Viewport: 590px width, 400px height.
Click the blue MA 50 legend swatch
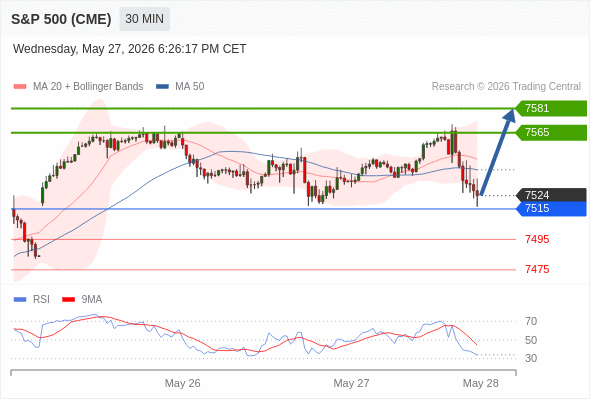pyautogui.click(x=162, y=87)
